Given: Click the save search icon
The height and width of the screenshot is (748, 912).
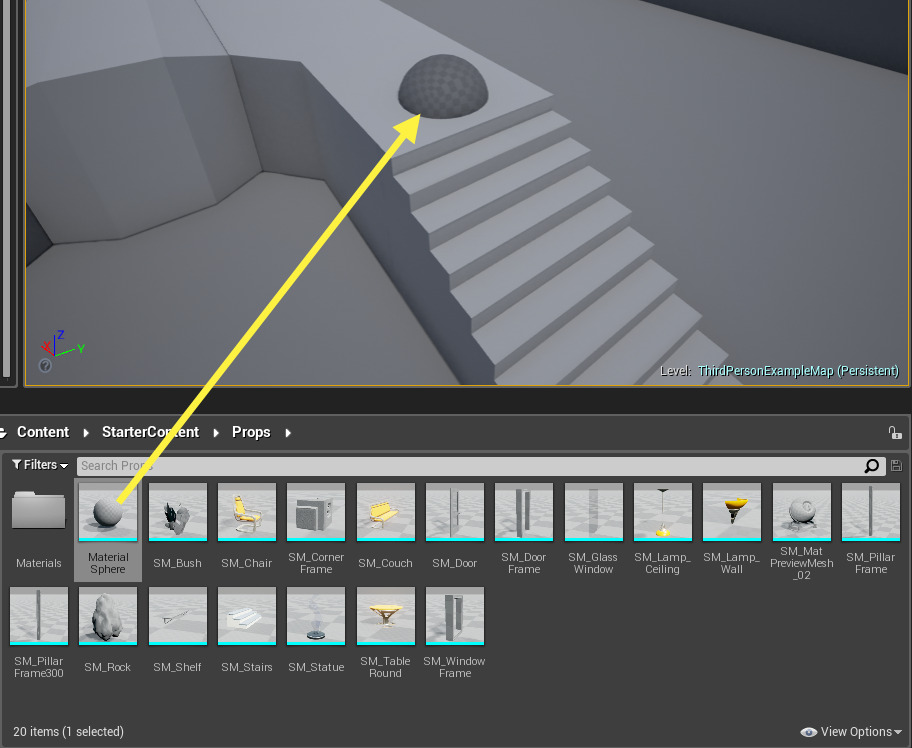Looking at the screenshot, I should coord(896,465).
